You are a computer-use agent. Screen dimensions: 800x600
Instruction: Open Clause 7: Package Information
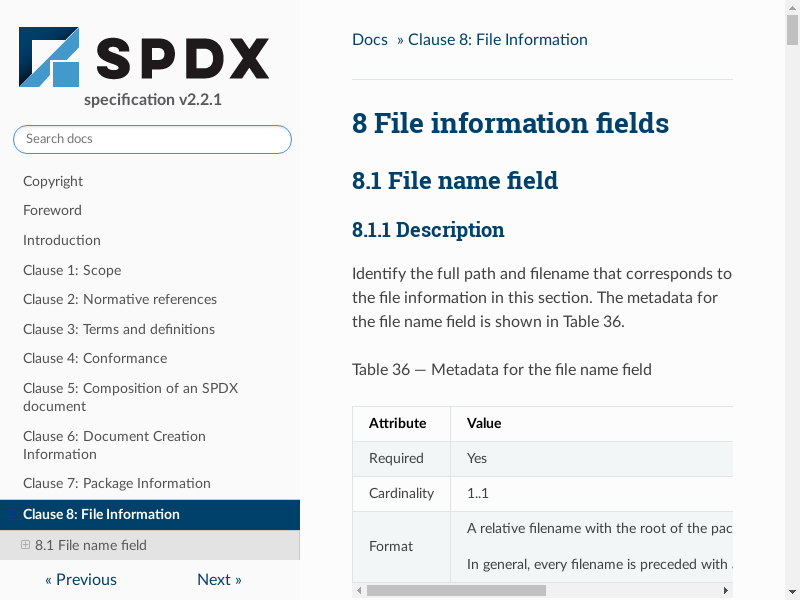[x=116, y=483]
